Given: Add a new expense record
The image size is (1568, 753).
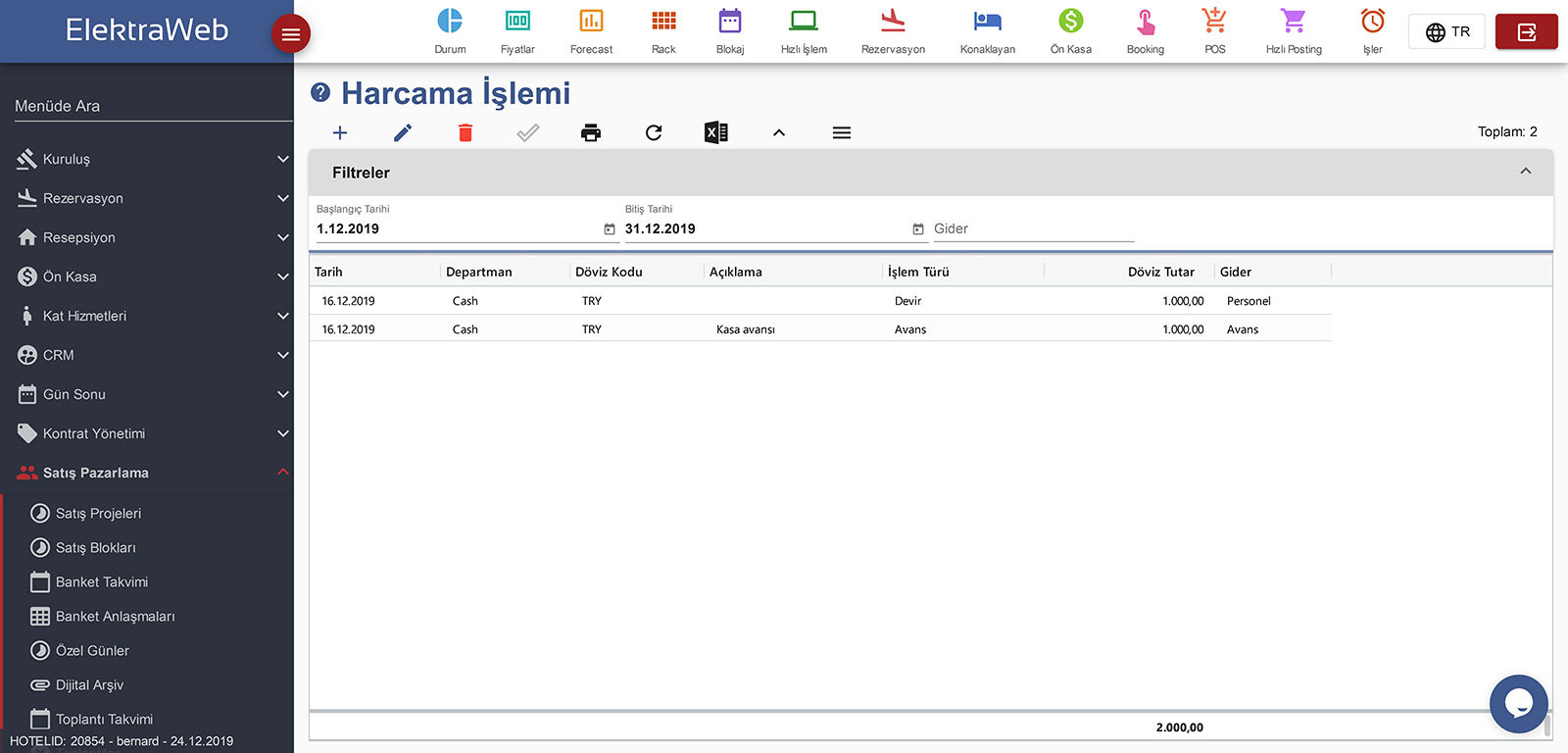Looking at the screenshot, I should [340, 132].
